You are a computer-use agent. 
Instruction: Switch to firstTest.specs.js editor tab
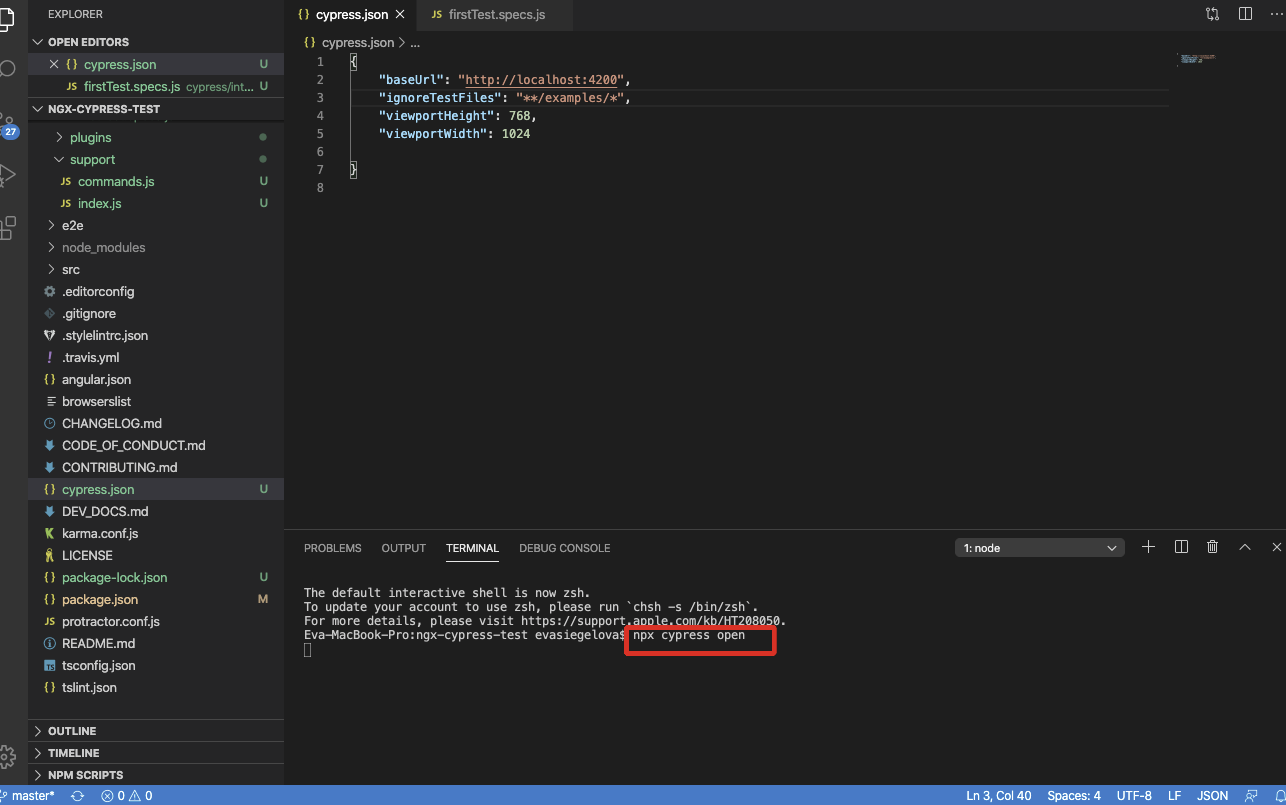coord(496,15)
